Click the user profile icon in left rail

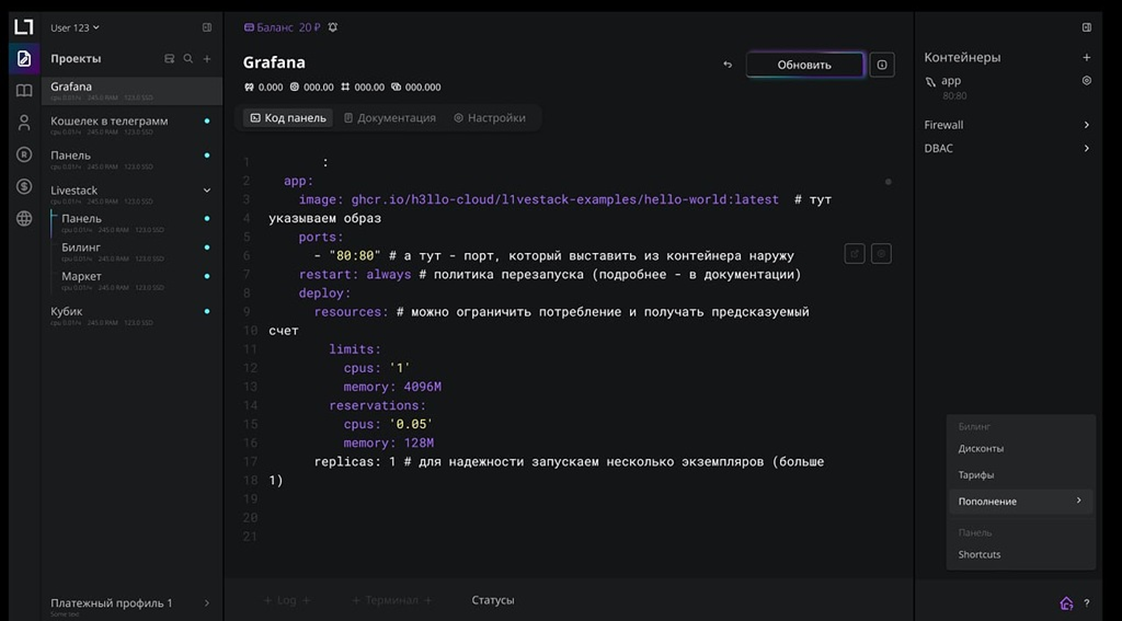[22, 123]
